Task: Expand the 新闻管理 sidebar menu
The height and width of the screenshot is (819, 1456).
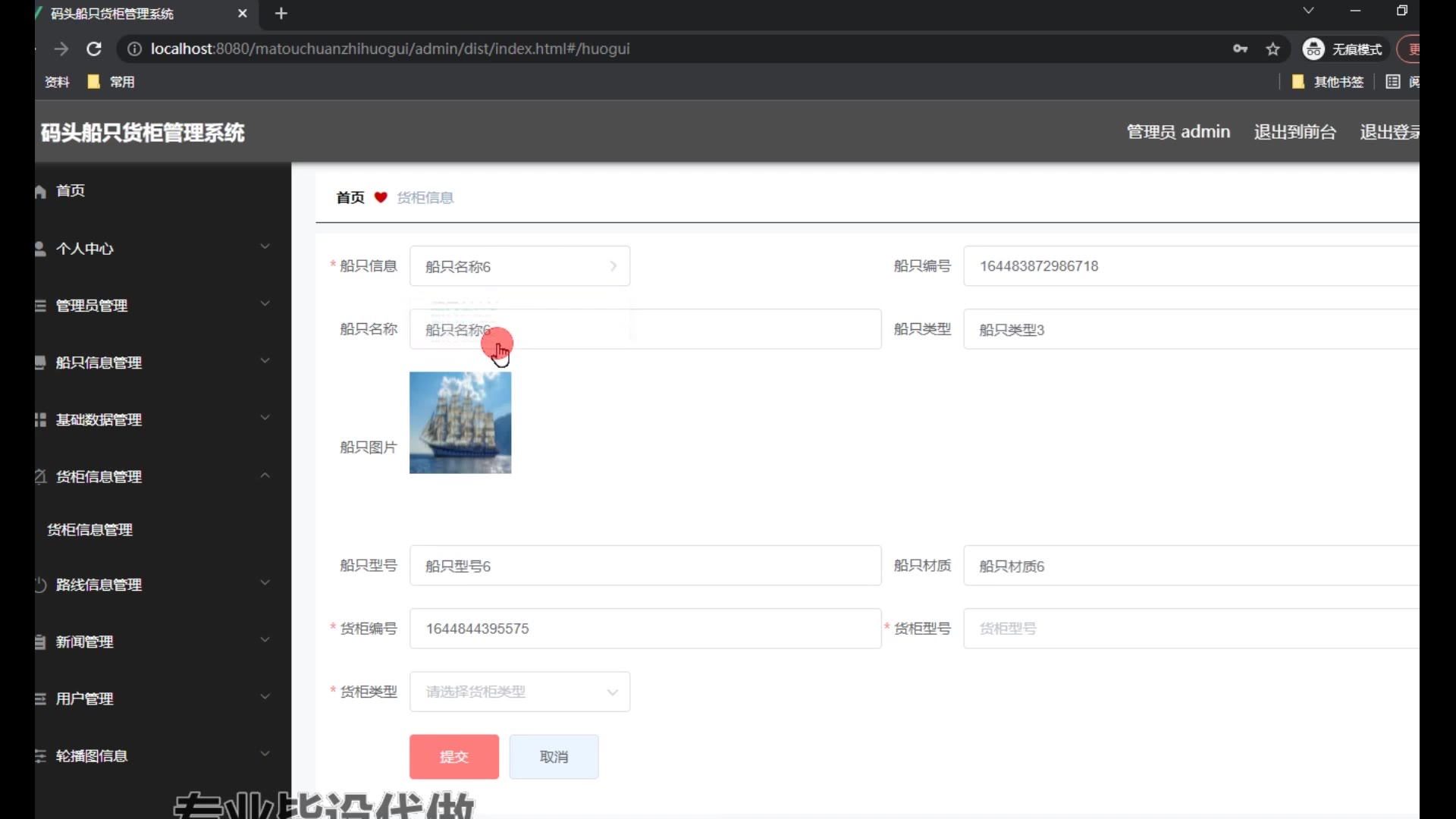Action: tap(265, 640)
